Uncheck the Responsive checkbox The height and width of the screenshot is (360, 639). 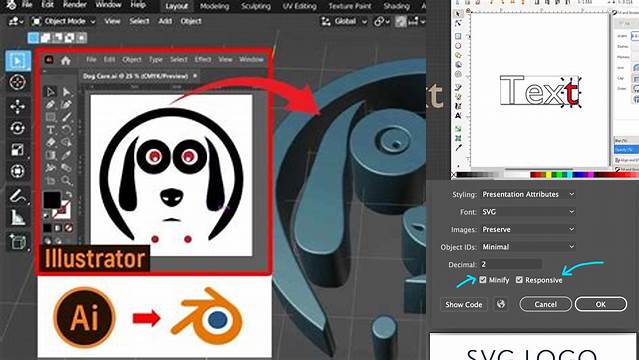tap(519, 280)
